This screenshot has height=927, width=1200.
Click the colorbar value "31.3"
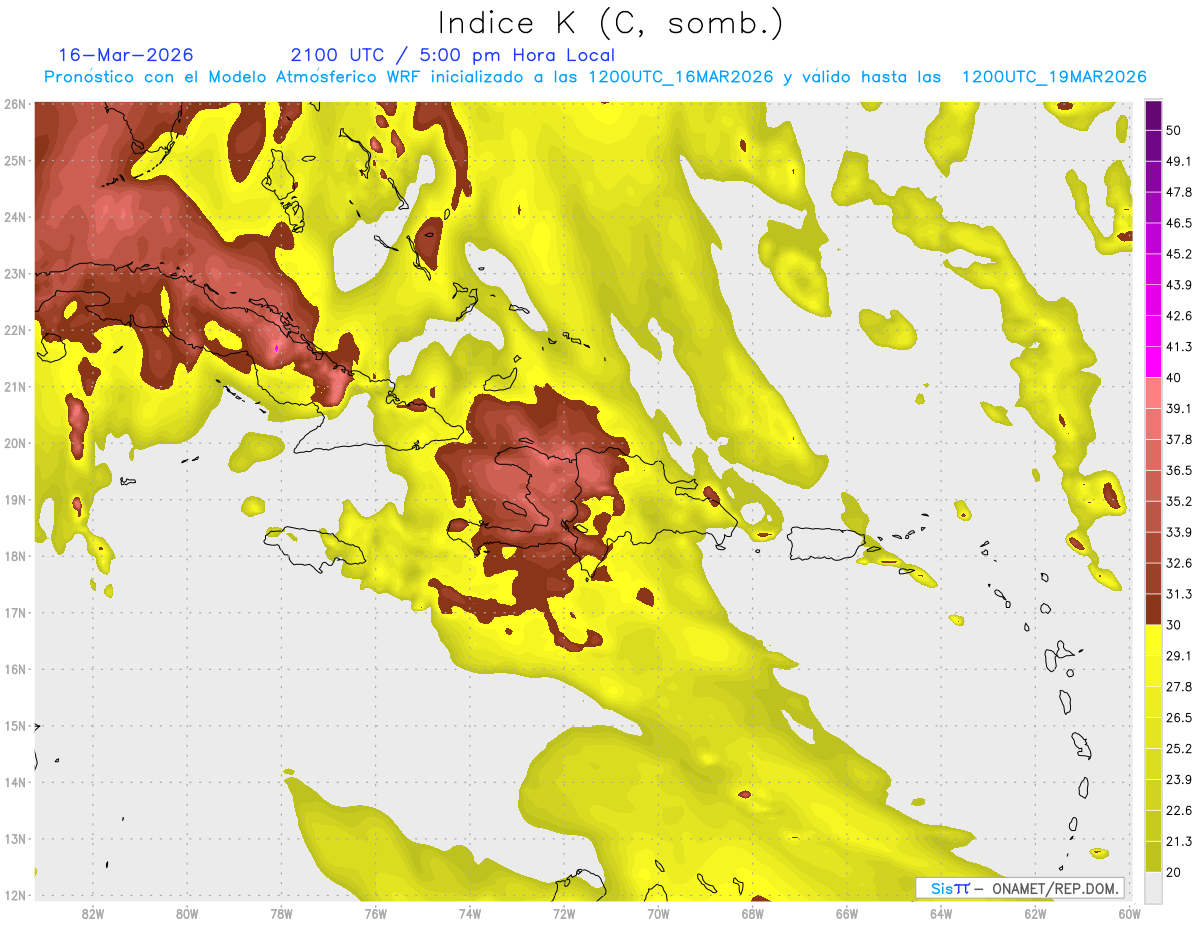click(1179, 594)
